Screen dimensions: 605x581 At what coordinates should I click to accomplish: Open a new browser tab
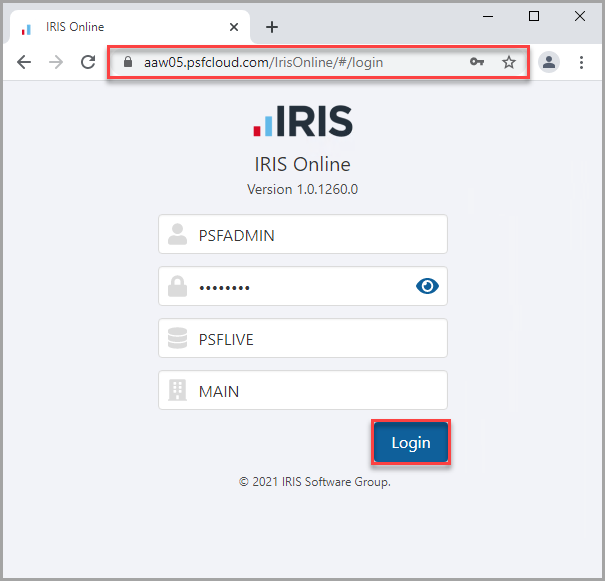point(271,27)
